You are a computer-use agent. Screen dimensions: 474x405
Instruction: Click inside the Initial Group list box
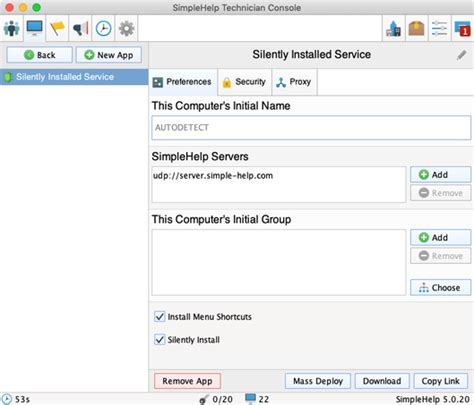(x=279, y=263)
